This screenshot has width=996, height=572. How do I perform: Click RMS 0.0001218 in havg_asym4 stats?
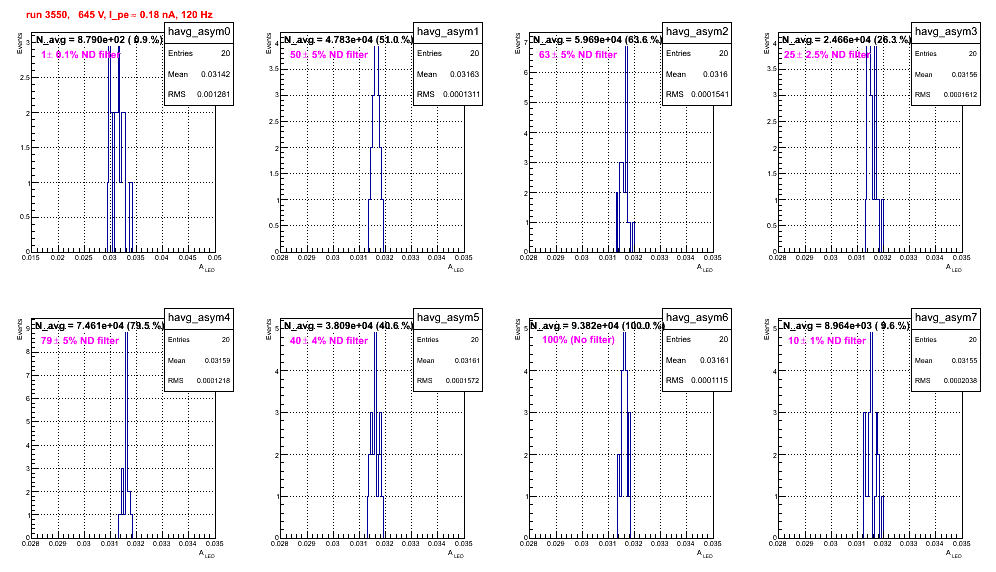[x=199, y=380]
